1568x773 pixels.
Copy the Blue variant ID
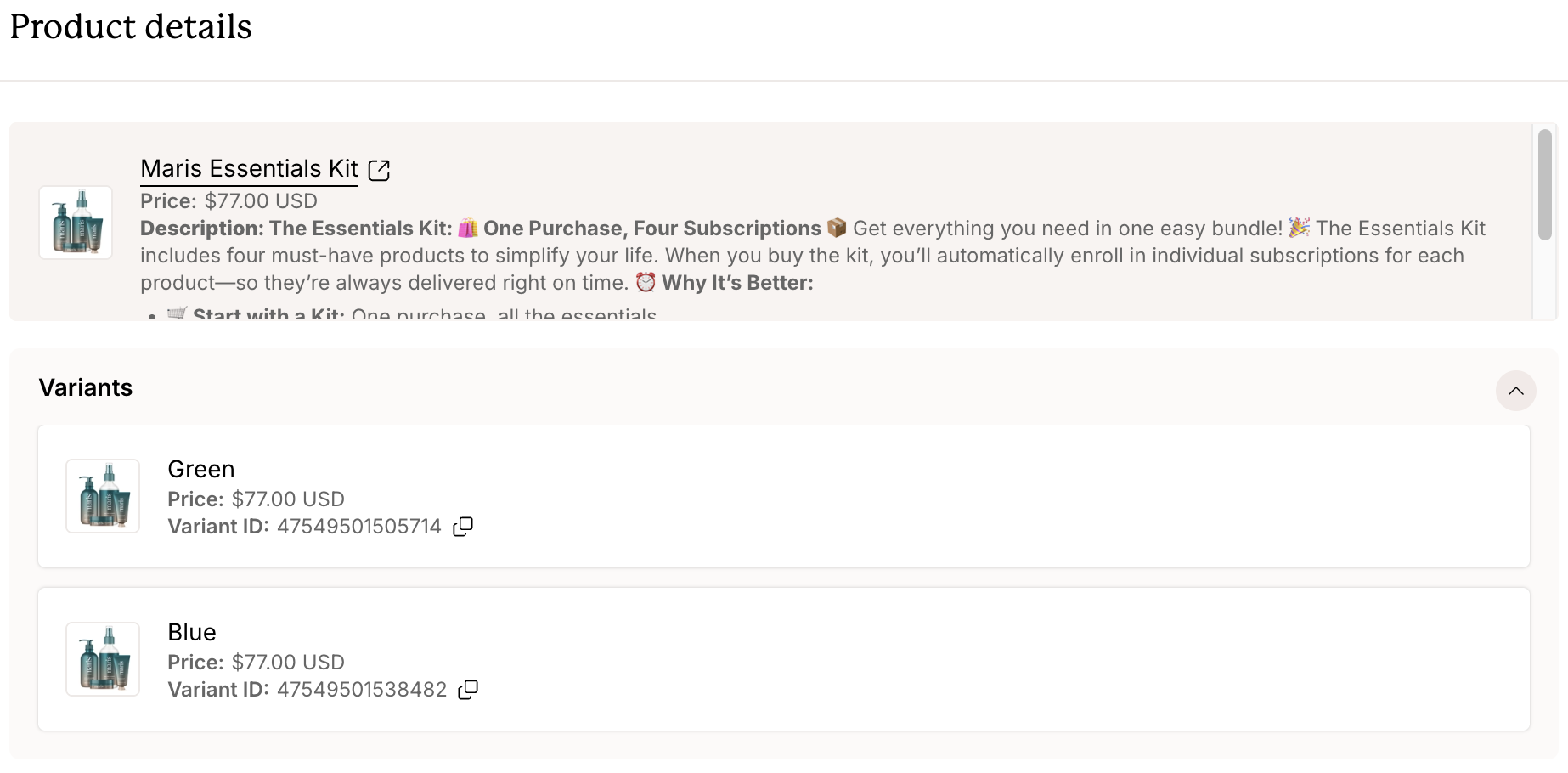468,690
